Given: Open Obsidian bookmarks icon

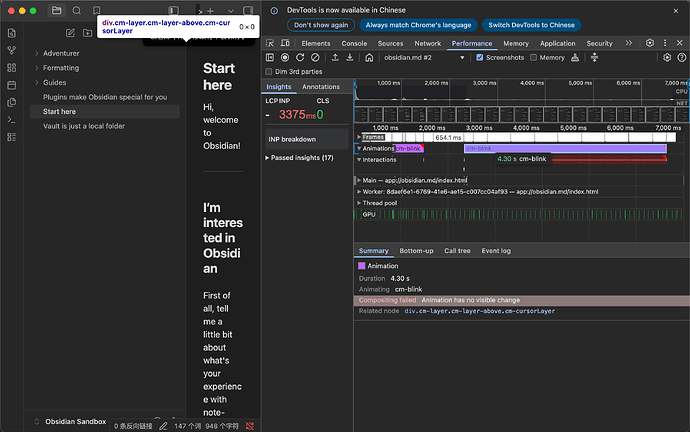Looking at the screenshot, I should pos(96,11).
